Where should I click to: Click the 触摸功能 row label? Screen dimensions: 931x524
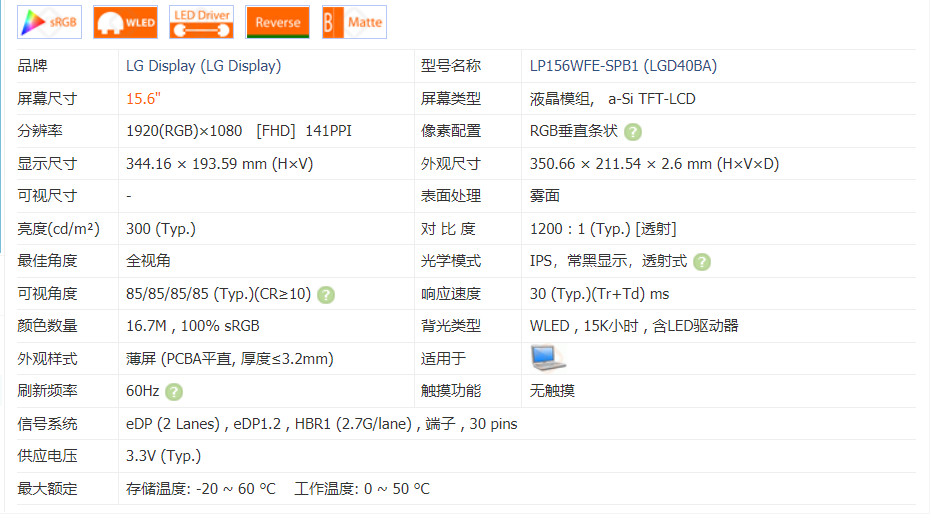451,390
